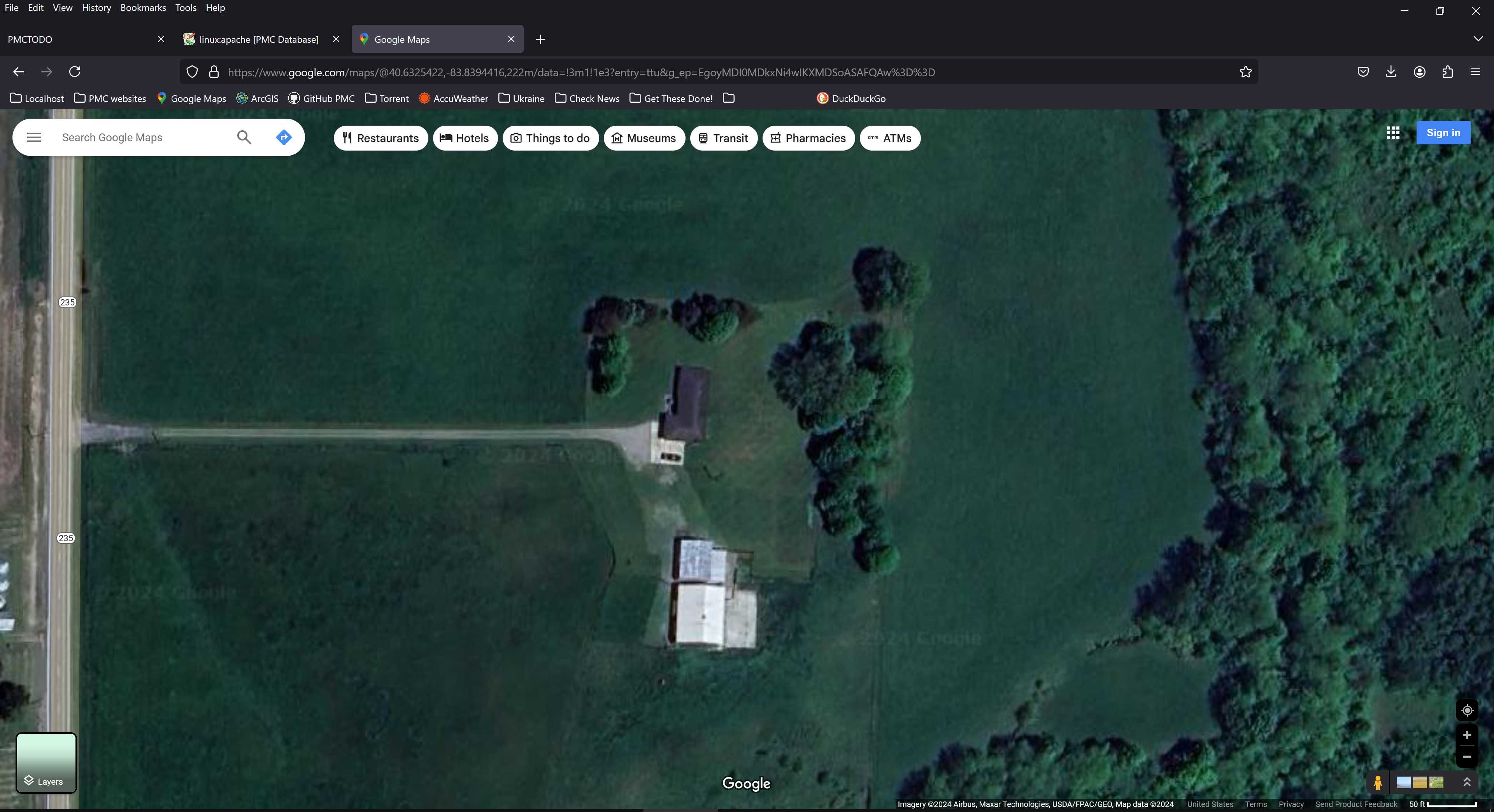Bookmark this page with star icon

[1245, 72]
